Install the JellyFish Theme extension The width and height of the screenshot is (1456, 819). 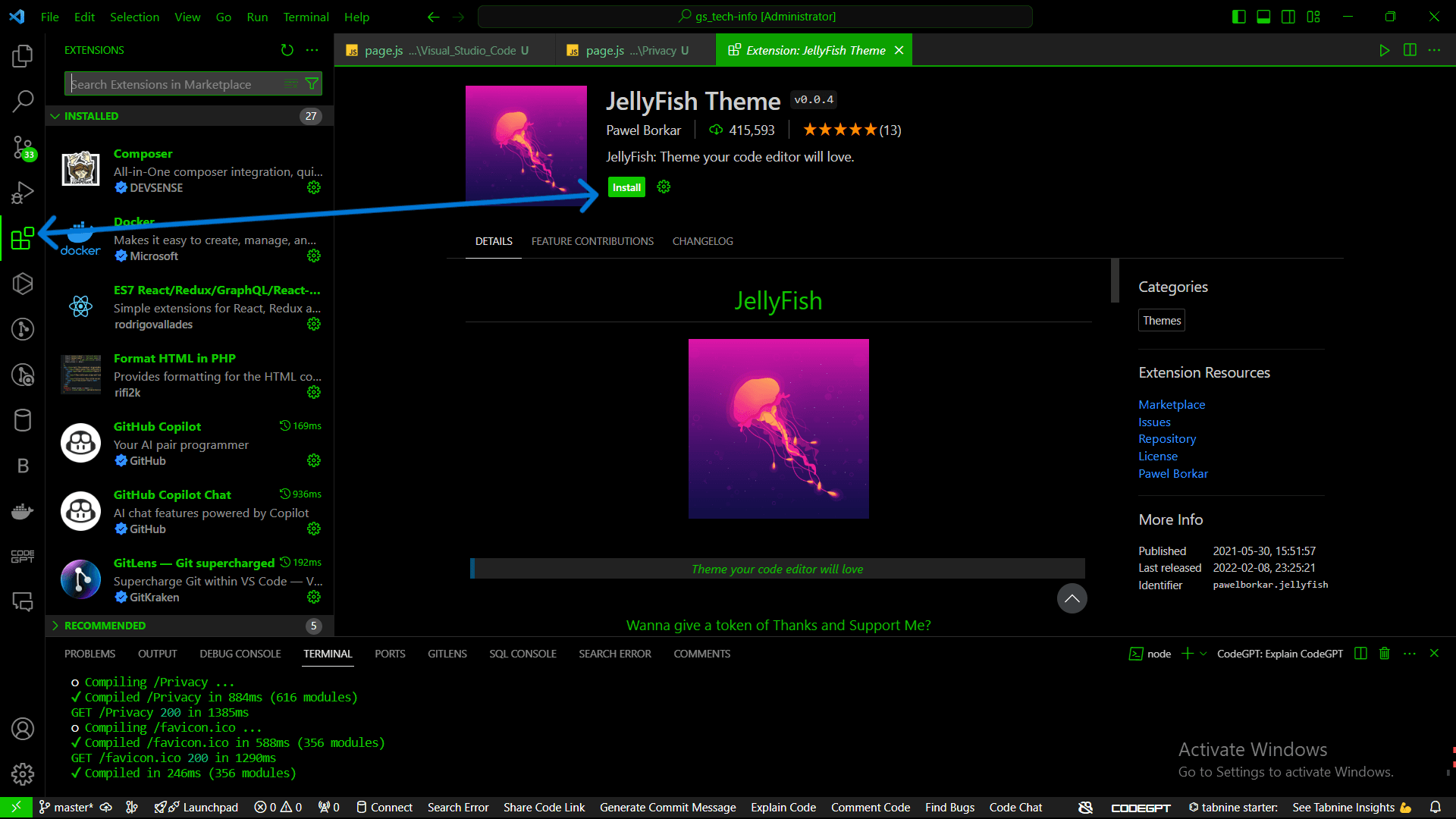click(x=626, y=187)
